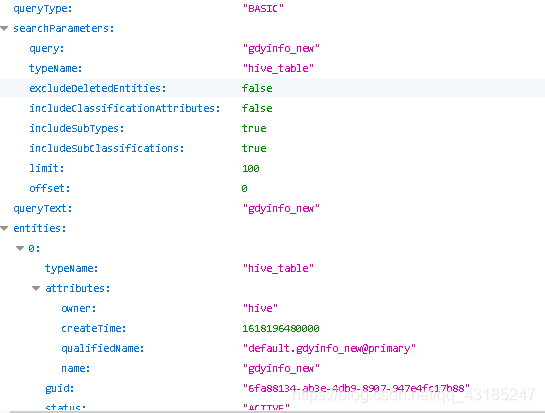Viewport: 545px width, 413px height.
Task: Select the "BASIC" value
Action: (x=263, y=9)
